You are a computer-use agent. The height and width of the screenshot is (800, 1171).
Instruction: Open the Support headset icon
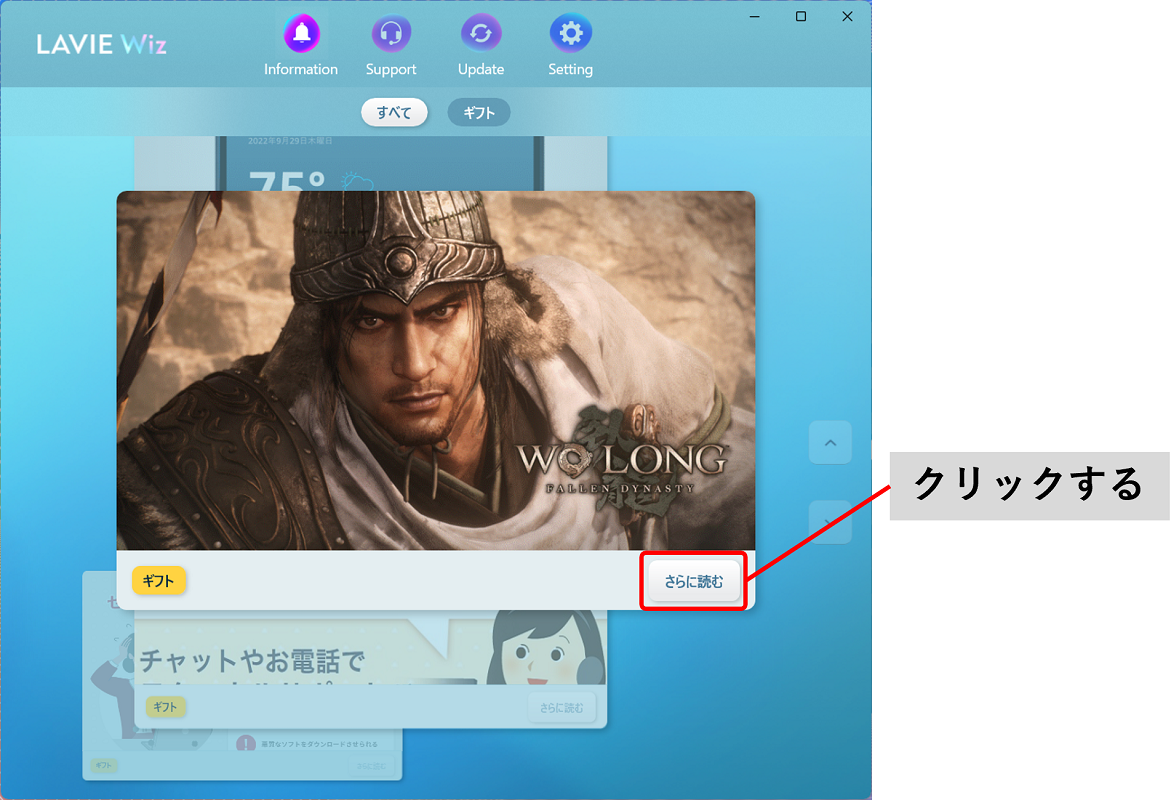tap(391, 34)
